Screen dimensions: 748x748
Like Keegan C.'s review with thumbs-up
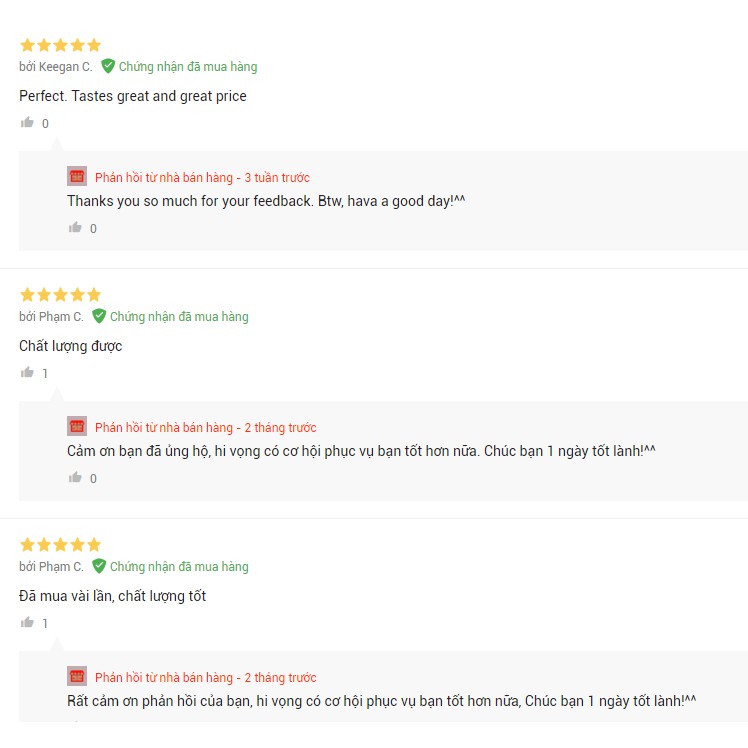[x=27, y=123]
